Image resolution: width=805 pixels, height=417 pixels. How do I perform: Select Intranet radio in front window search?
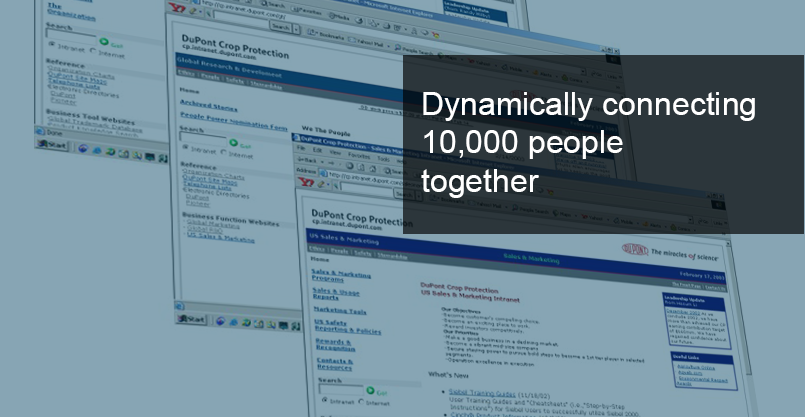click(x=324, y=399)
